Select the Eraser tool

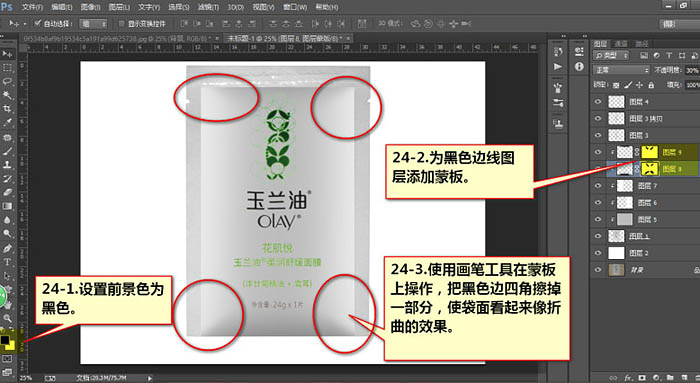[x=7, y=192]
